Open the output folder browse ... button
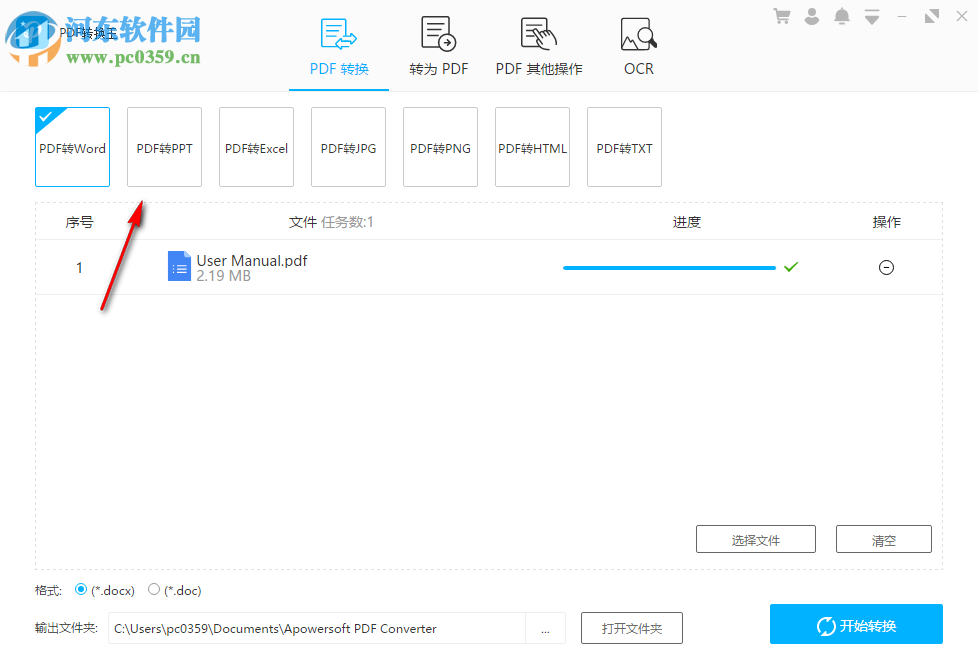 pos(546,628)
